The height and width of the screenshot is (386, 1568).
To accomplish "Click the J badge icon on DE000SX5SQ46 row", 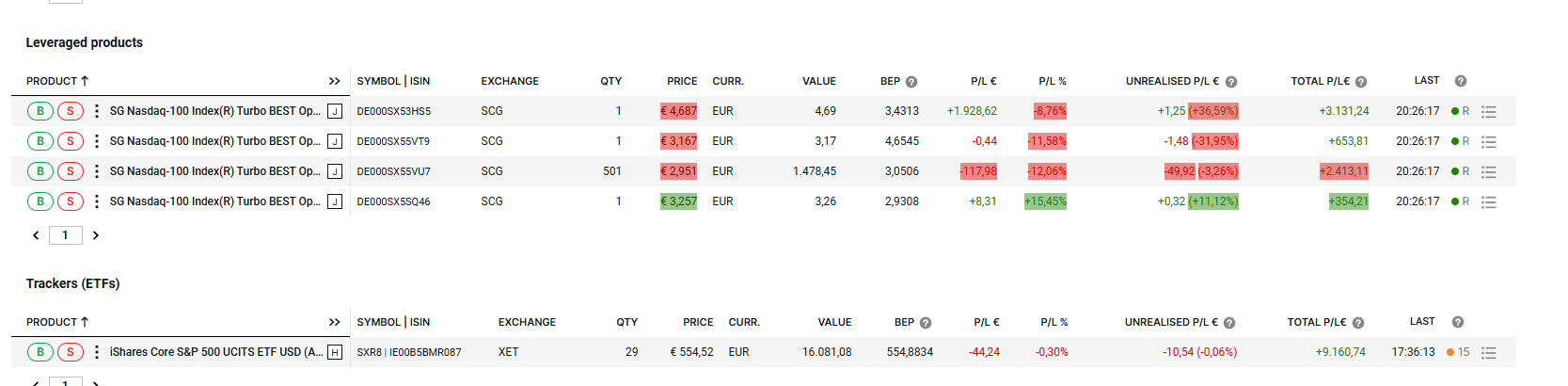I will [x=334, y=201].
